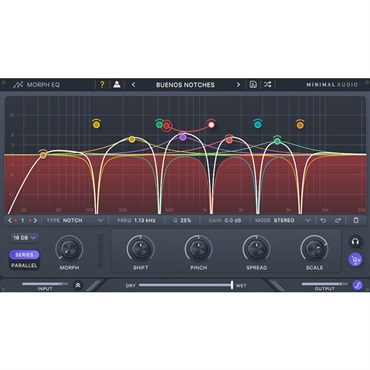
Task: Delete selected band with trash icon
Action: click(356, 220)
